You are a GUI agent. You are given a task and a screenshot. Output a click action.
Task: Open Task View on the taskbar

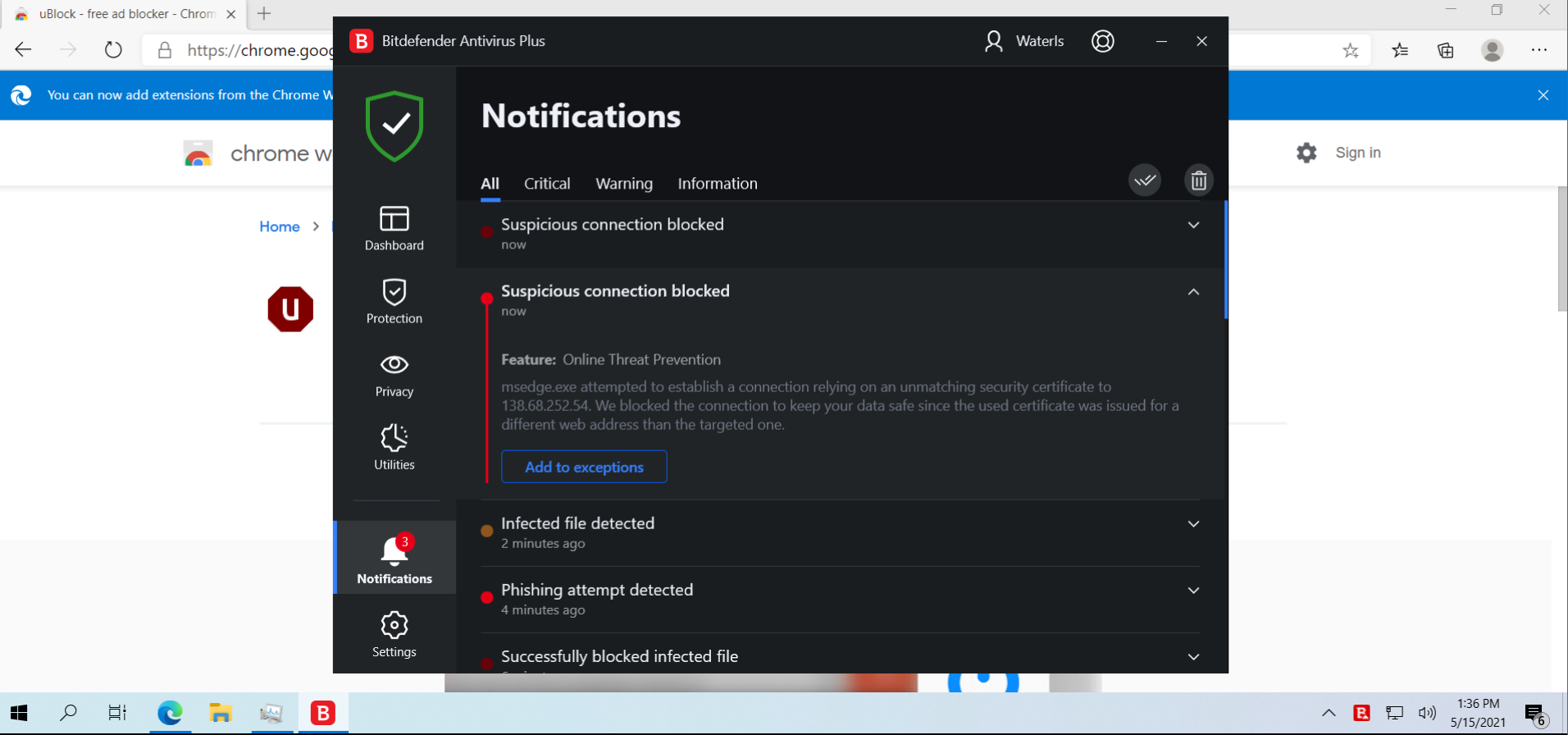pos(117,713)
